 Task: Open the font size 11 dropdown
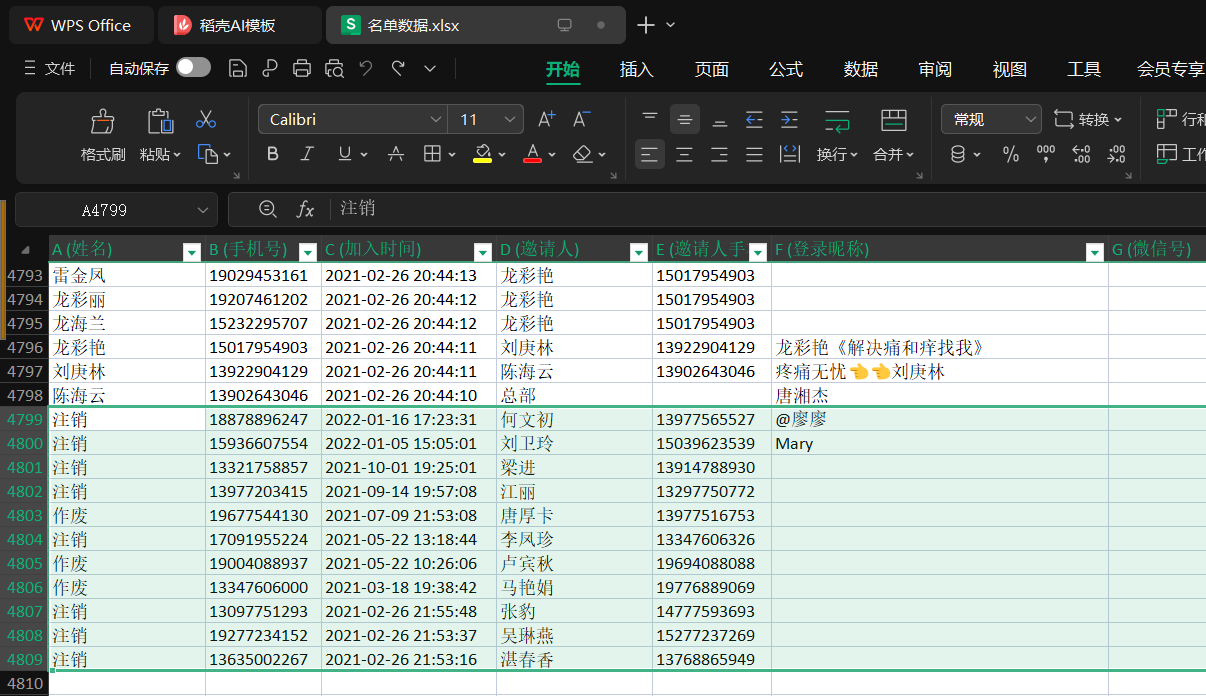point(511,120)
